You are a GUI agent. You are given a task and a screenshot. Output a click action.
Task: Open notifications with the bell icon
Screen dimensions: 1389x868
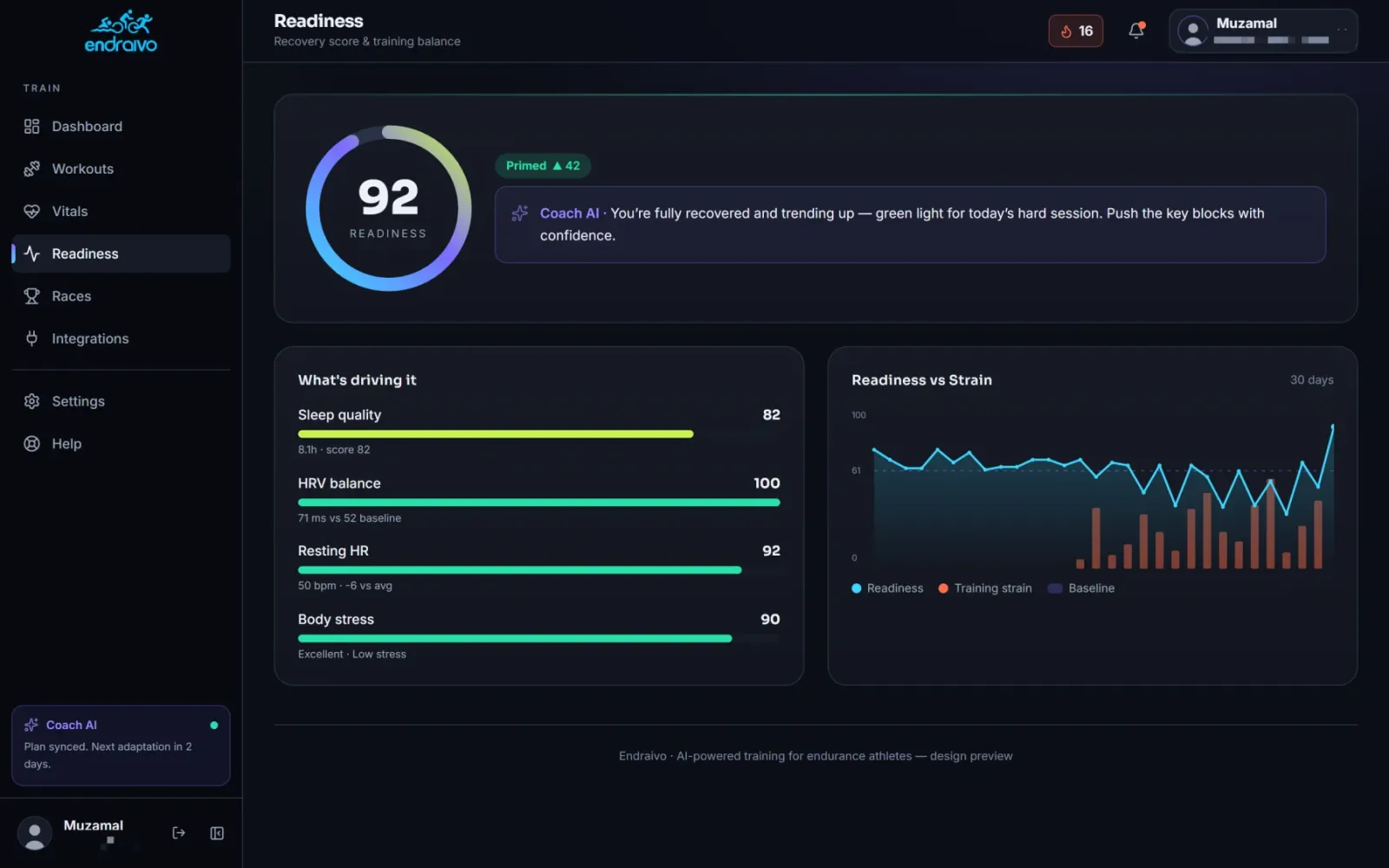[x=1136, y=31]
